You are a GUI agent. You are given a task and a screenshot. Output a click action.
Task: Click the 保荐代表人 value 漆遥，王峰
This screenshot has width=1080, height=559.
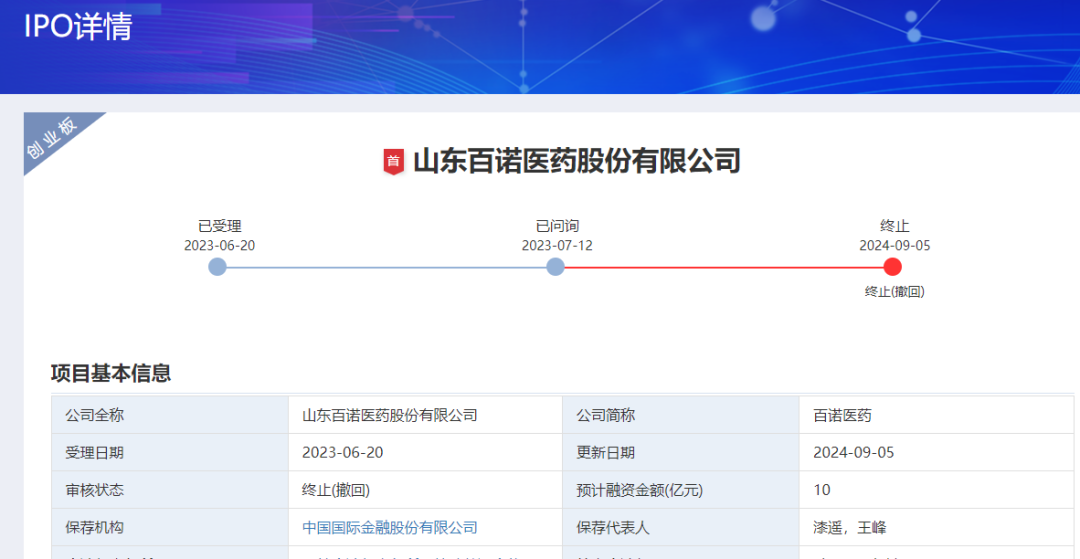(850, 528)
